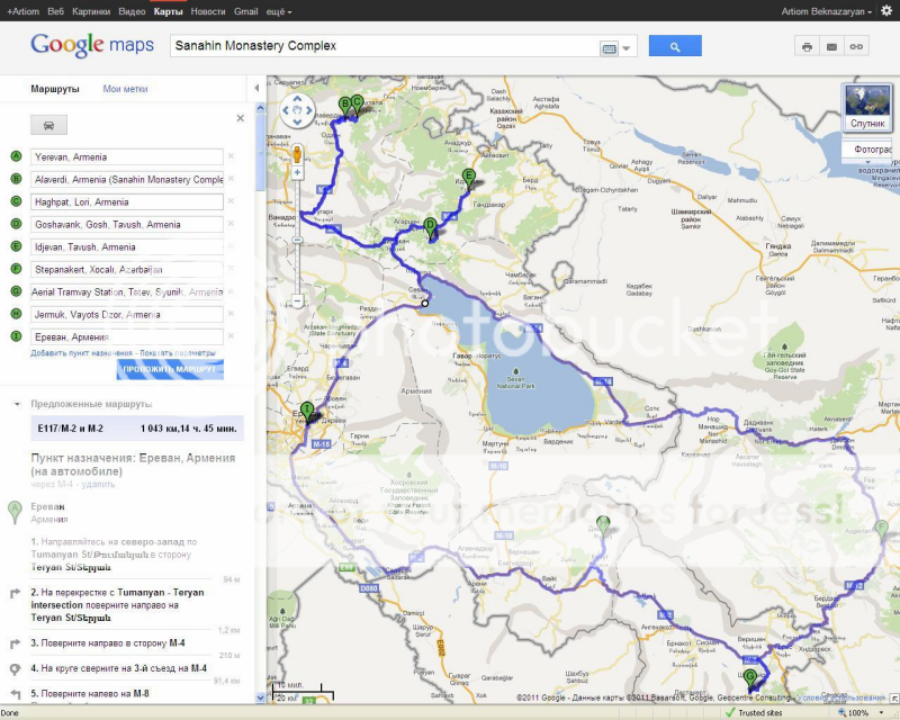Click the envelope icon to email map
Screen dimensions: 900x720
tap(831, 46)
